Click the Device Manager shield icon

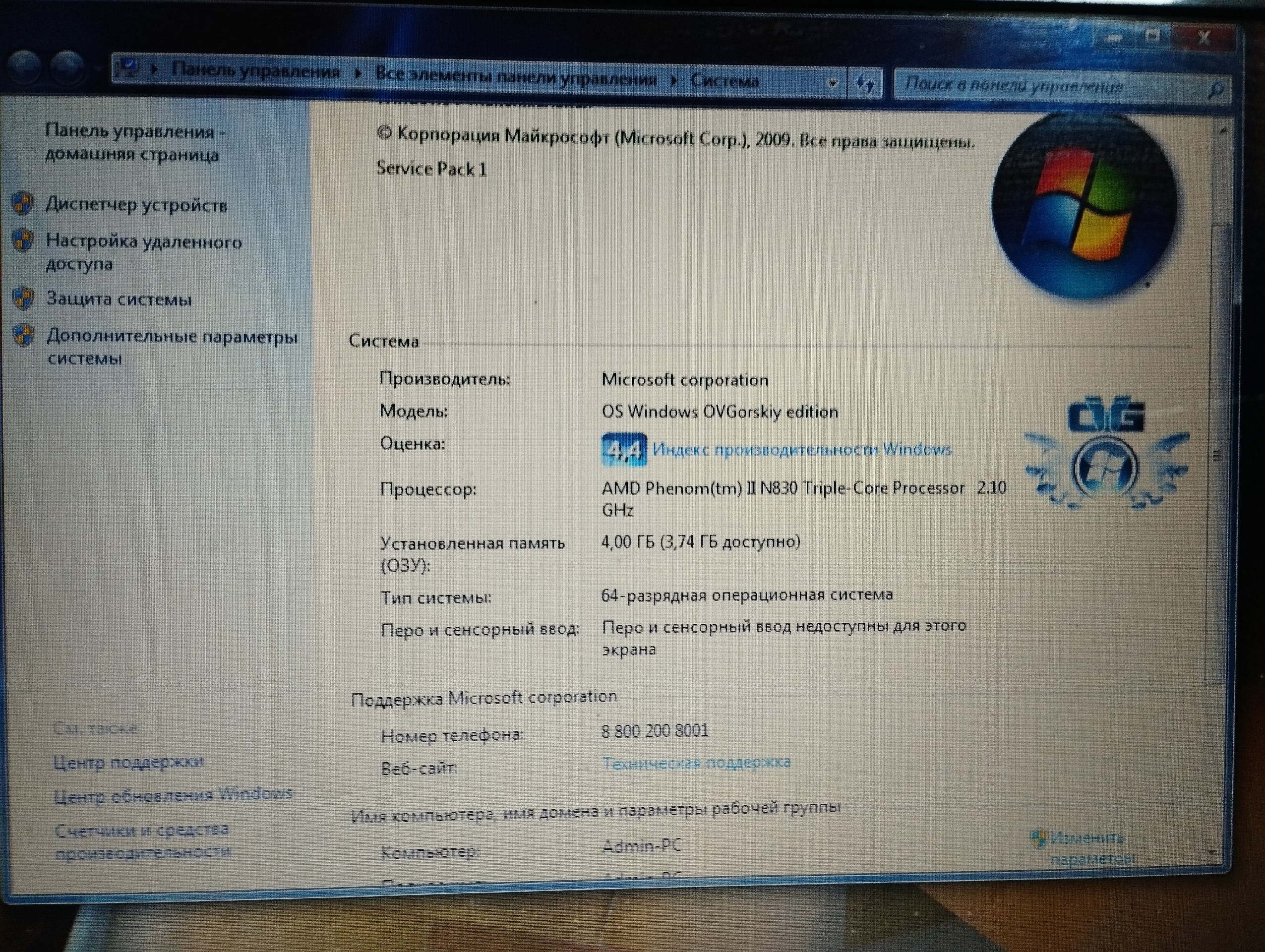[x=23, y=203]
